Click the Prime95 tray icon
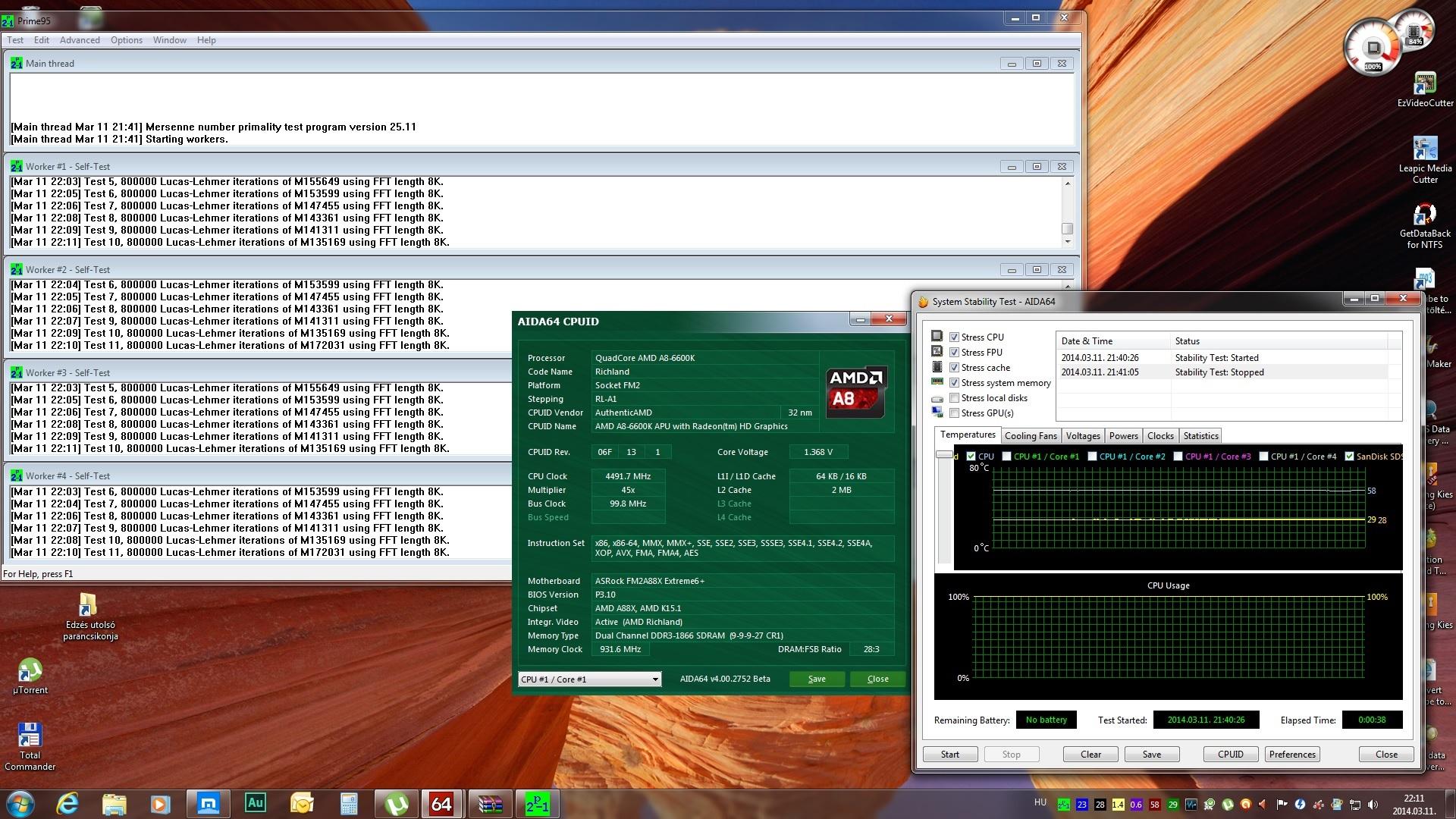Screen dimensions: 1456x819 pos(1064,805)
